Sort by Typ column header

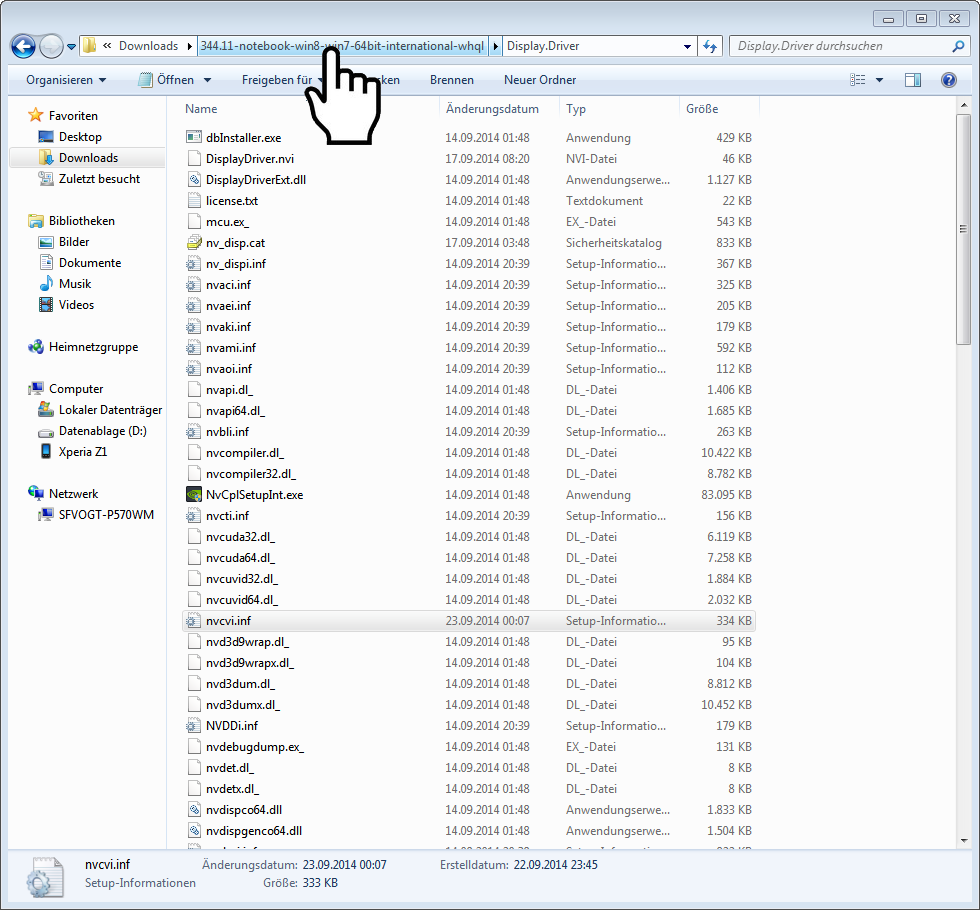click(576, 109)
